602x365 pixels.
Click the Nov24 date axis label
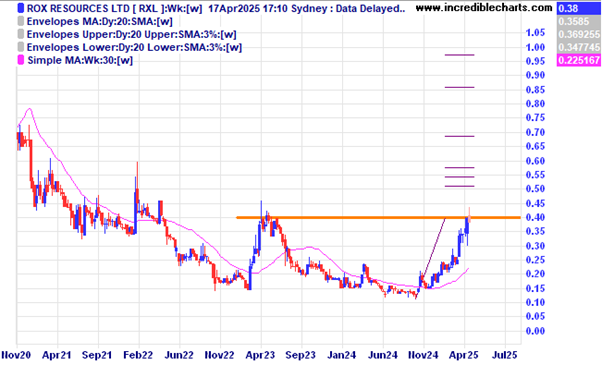[423, 355]
